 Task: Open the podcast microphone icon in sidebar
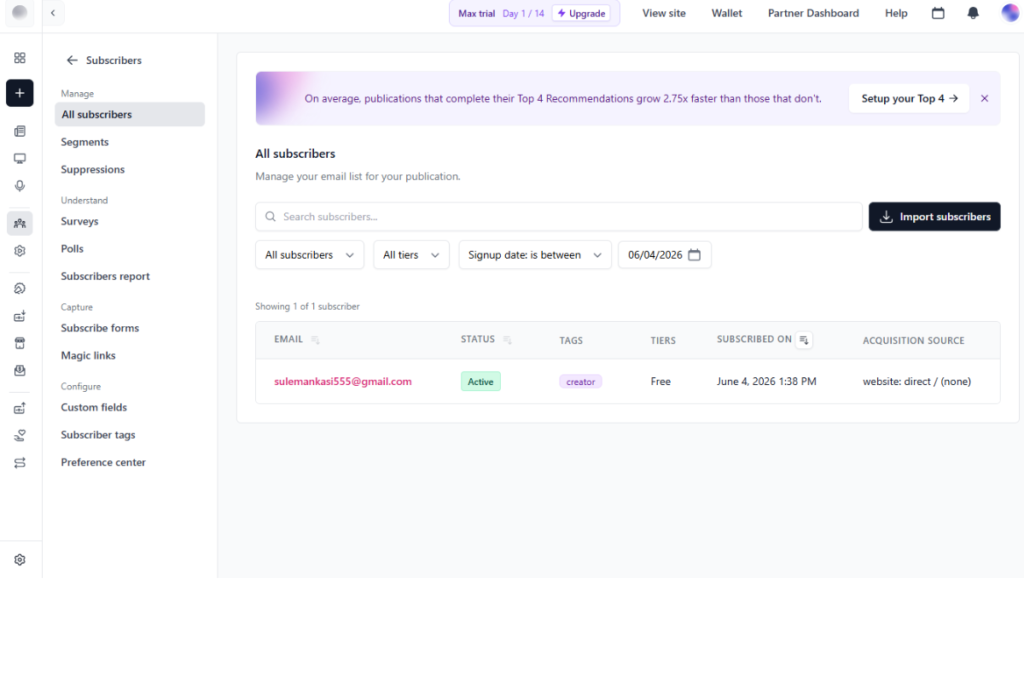[x=20, y=186]
